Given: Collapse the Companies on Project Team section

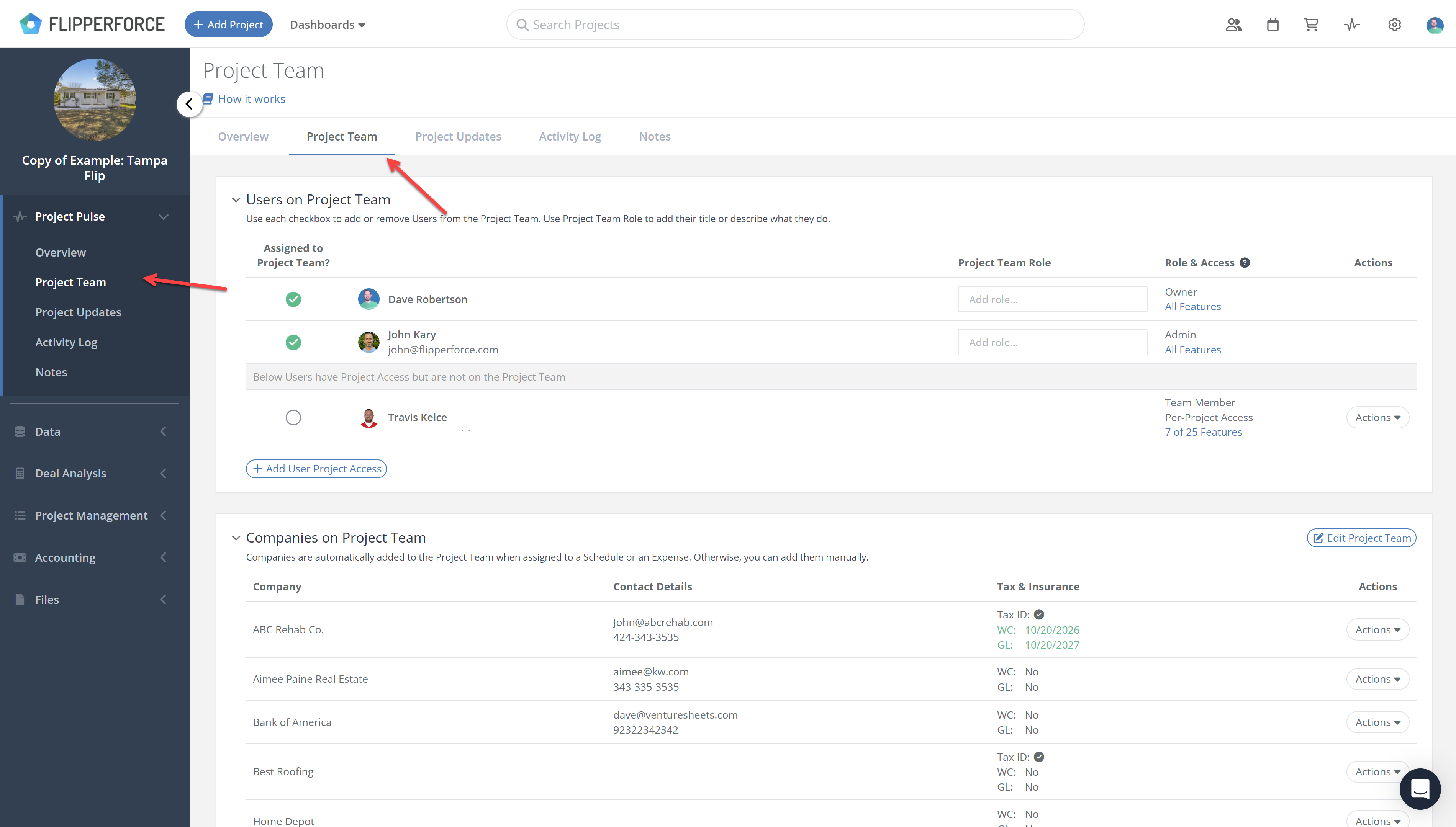Looking at the screenshot, I should pos(236,537).
